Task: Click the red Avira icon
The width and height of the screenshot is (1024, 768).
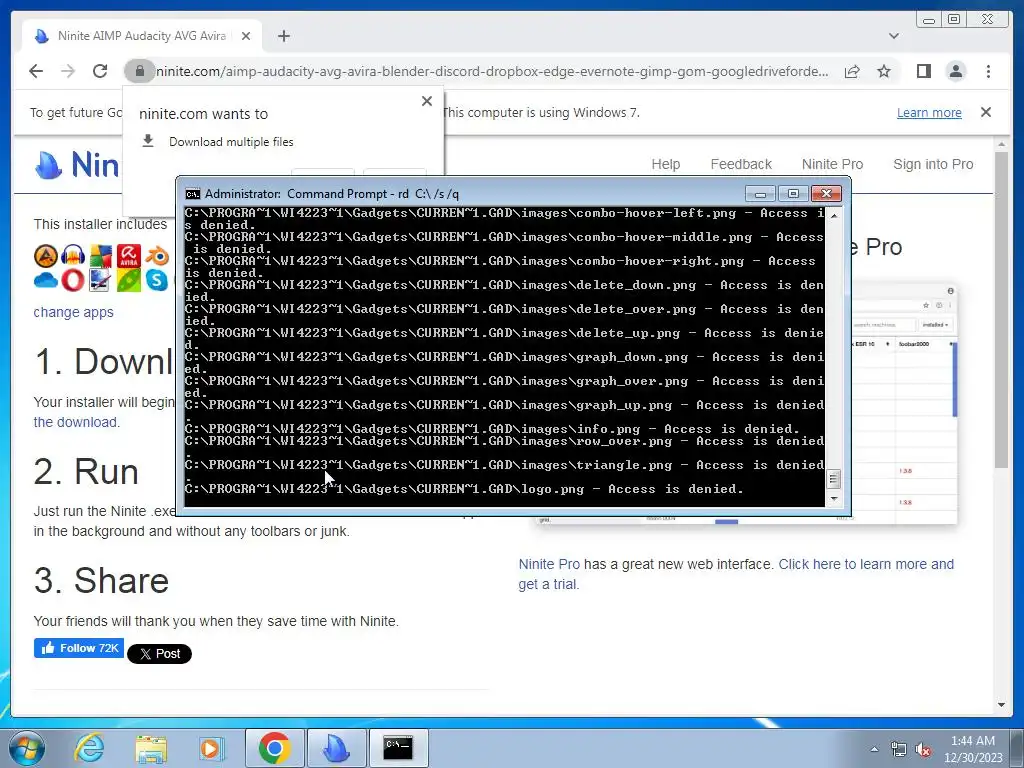Action: click(x=129, y=256)
